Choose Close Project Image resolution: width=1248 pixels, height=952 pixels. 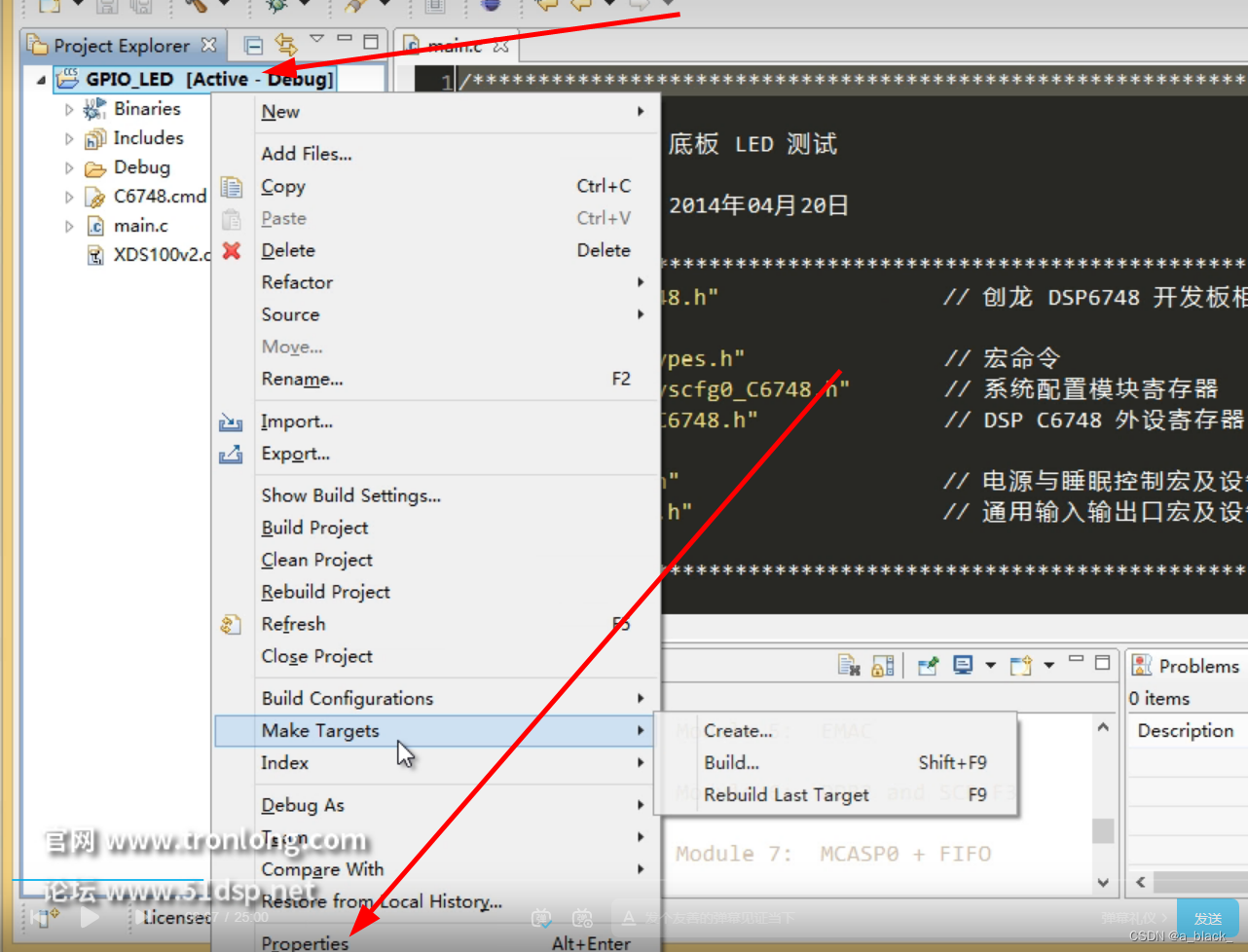click(437, 656)
